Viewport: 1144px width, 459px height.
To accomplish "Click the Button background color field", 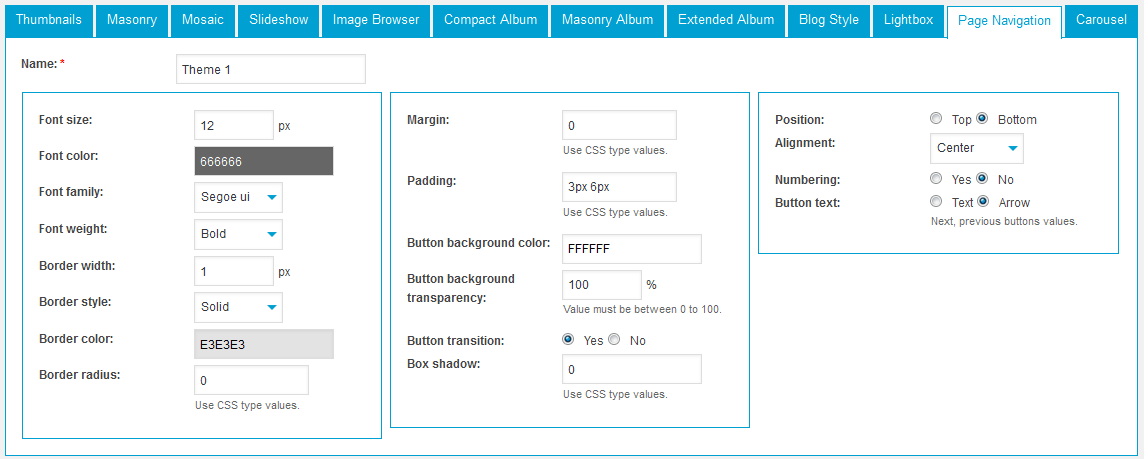I will click(x=631, y=249).
